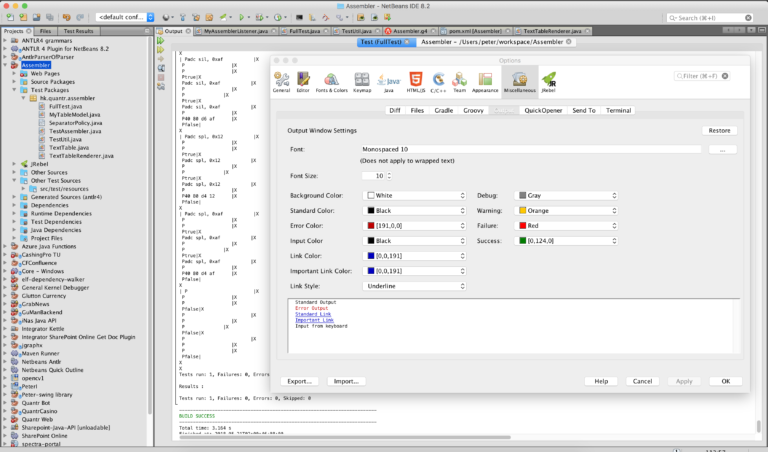
Task: Click Profile Project toolbar icon
Action: [278, 17]
